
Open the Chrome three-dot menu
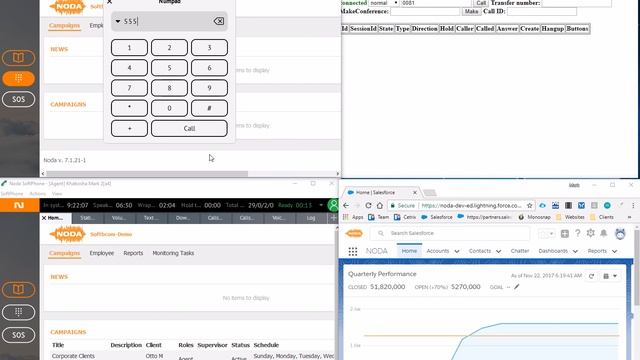633,205
